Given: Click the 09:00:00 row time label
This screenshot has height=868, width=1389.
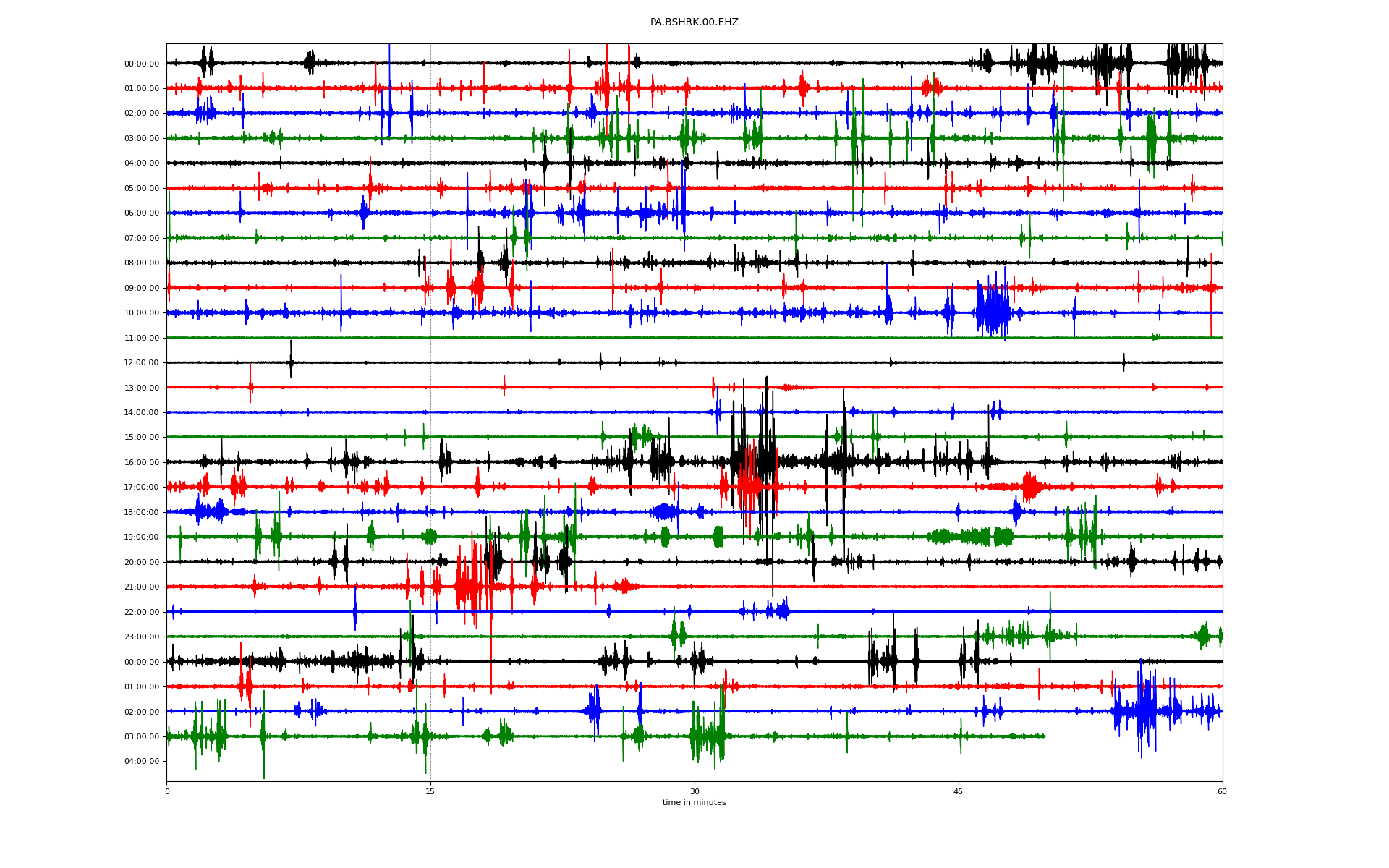Looking at the screenshot, I should click(142, 289).
